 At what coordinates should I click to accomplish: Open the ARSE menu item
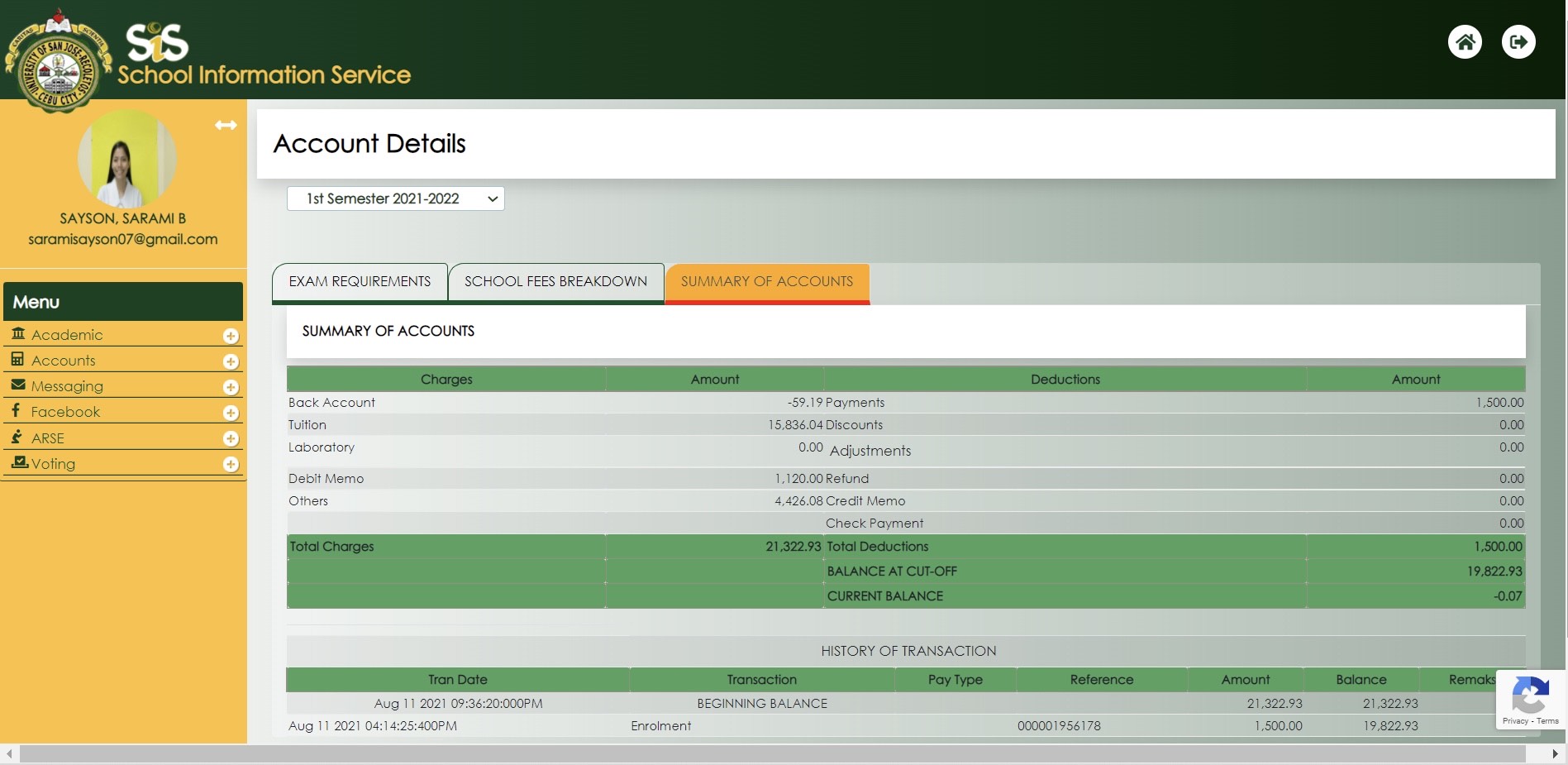[x=48, y=438]
